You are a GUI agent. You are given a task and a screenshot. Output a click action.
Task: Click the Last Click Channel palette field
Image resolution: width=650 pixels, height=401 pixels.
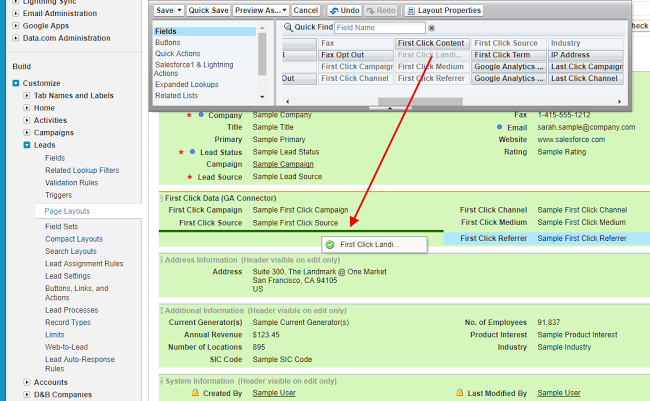click(586, 78)
